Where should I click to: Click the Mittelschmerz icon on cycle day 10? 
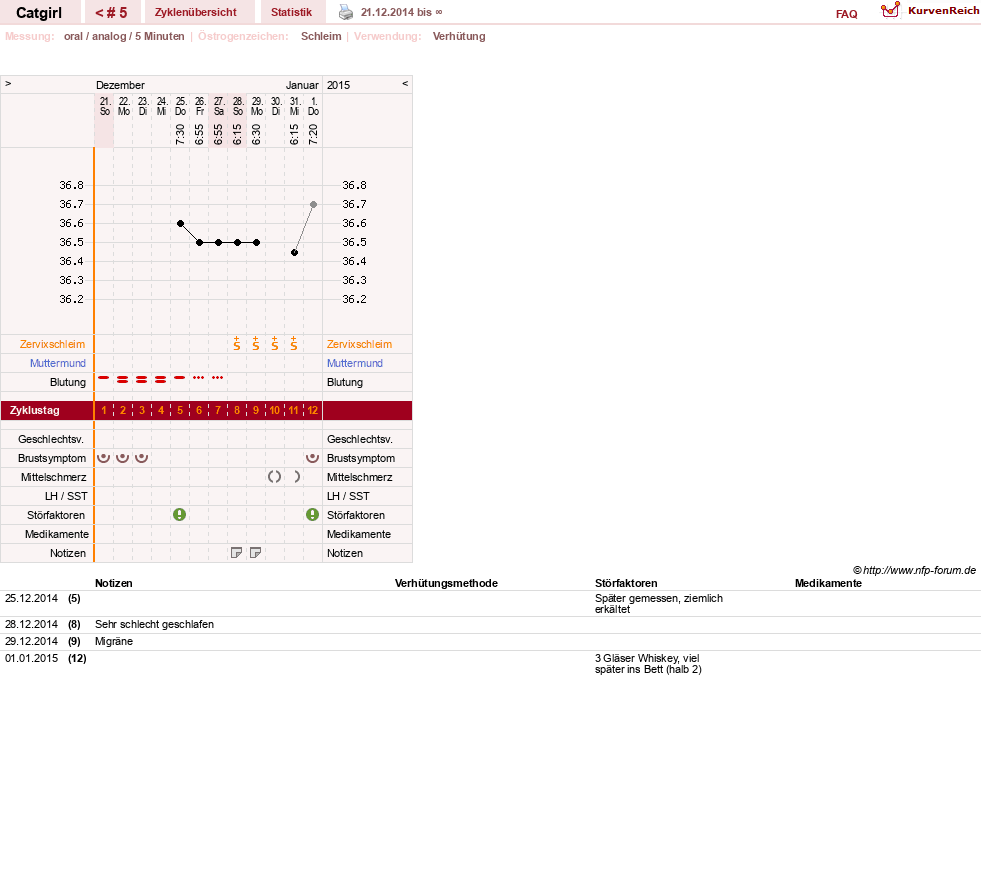coord(274,477)
